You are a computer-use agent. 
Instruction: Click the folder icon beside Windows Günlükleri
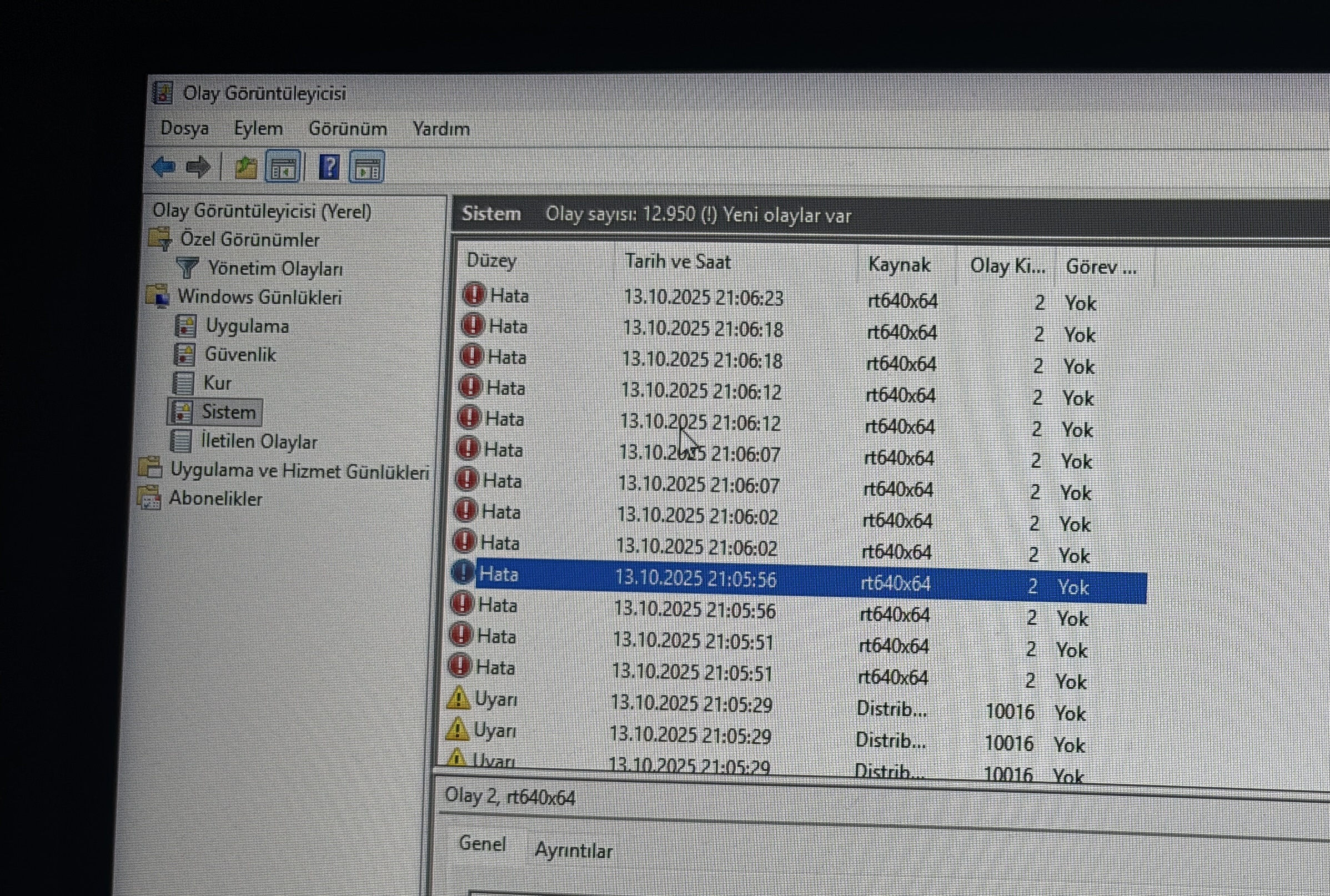(158, 296)
